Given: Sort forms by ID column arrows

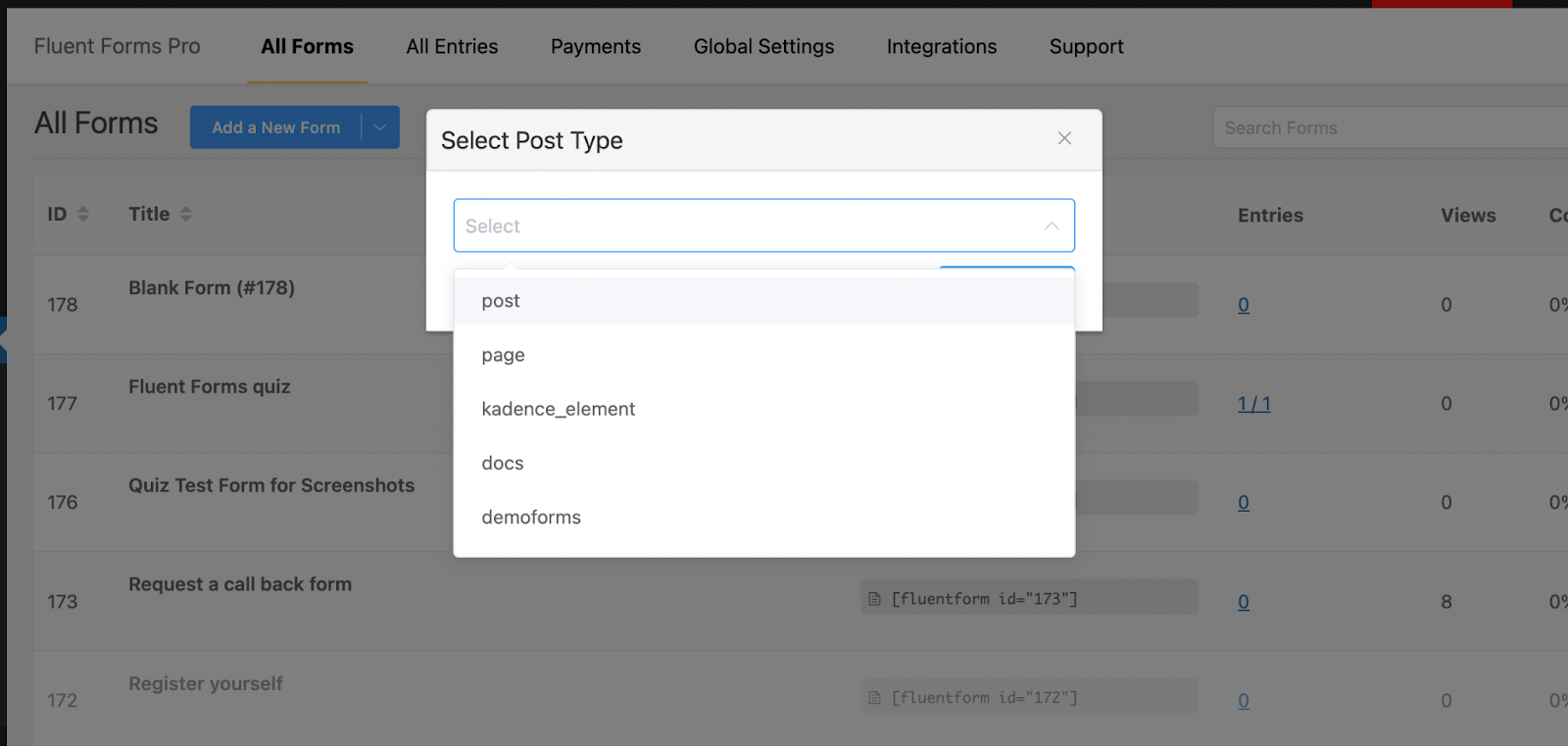Looking at the screenshot, I should pyautogui.click(x=83, y=214).
